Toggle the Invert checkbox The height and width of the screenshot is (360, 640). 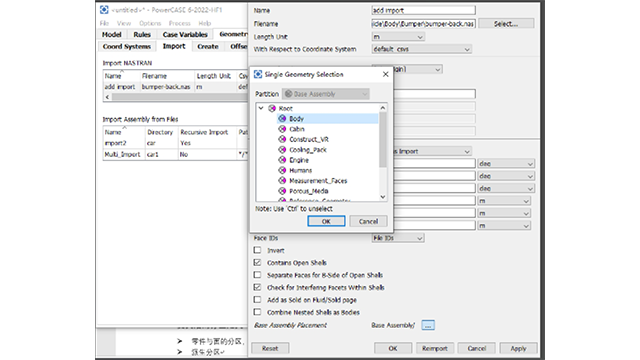tap(257, 250)
